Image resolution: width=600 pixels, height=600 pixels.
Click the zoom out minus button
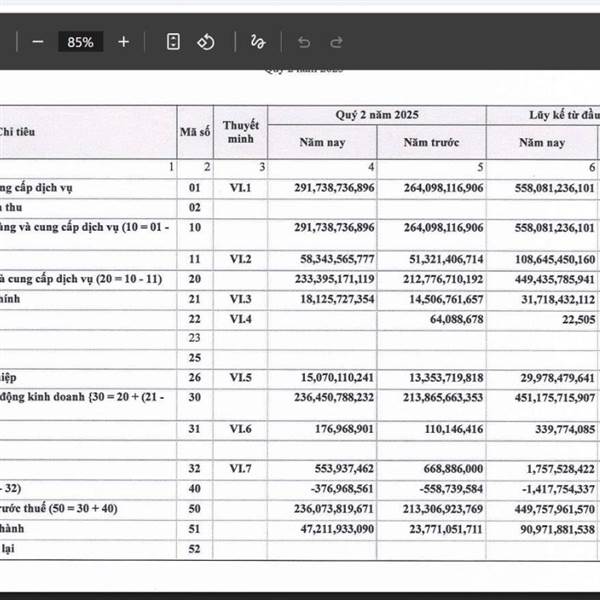pyautogui.click(x=38, y=42)
